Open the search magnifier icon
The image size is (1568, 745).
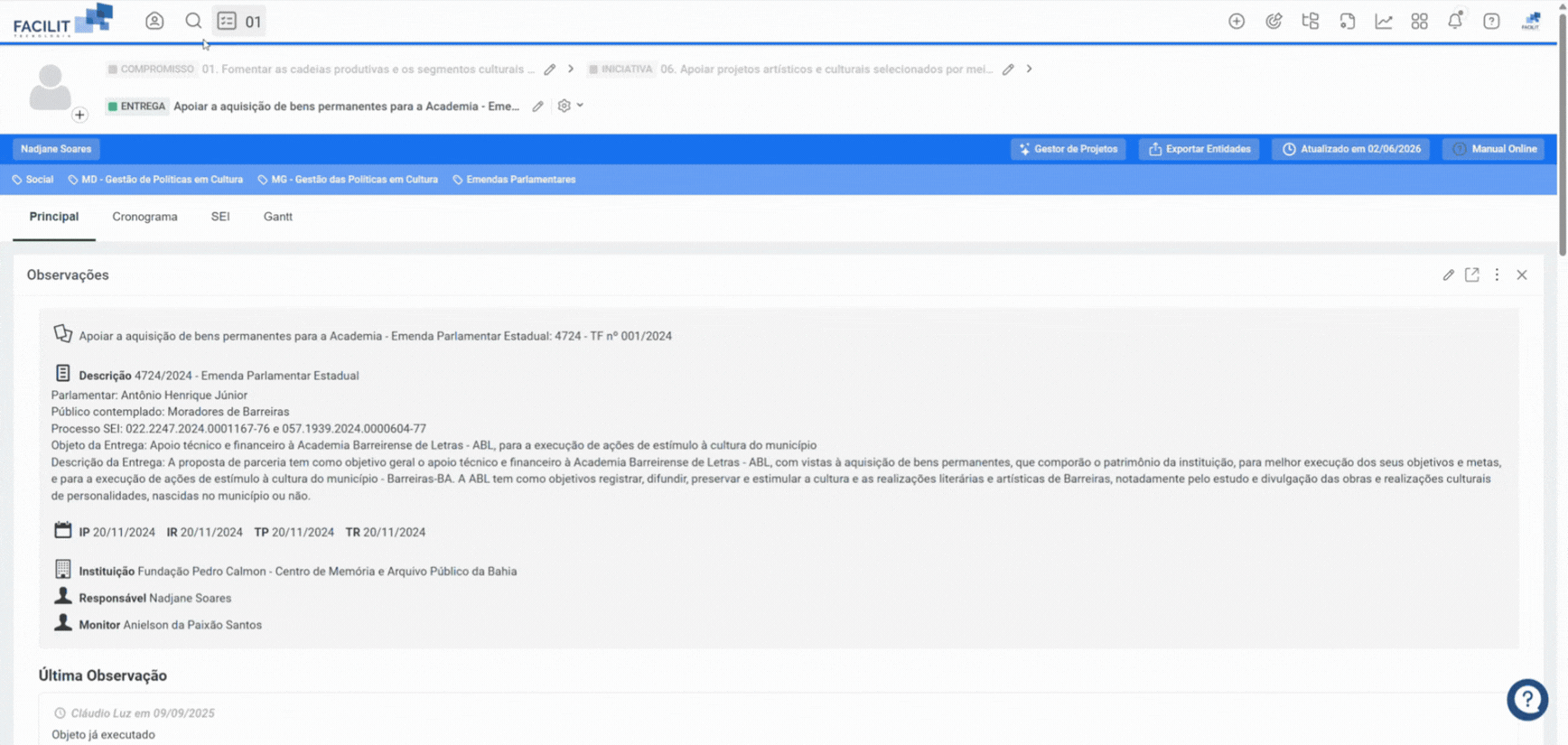tap(193, 21)
